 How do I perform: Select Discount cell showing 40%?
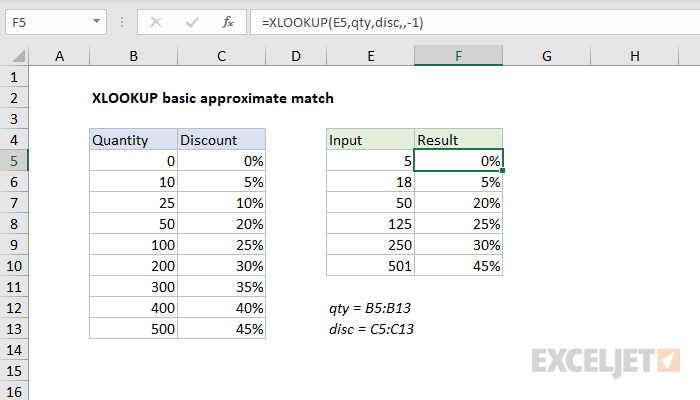point(221,308)
